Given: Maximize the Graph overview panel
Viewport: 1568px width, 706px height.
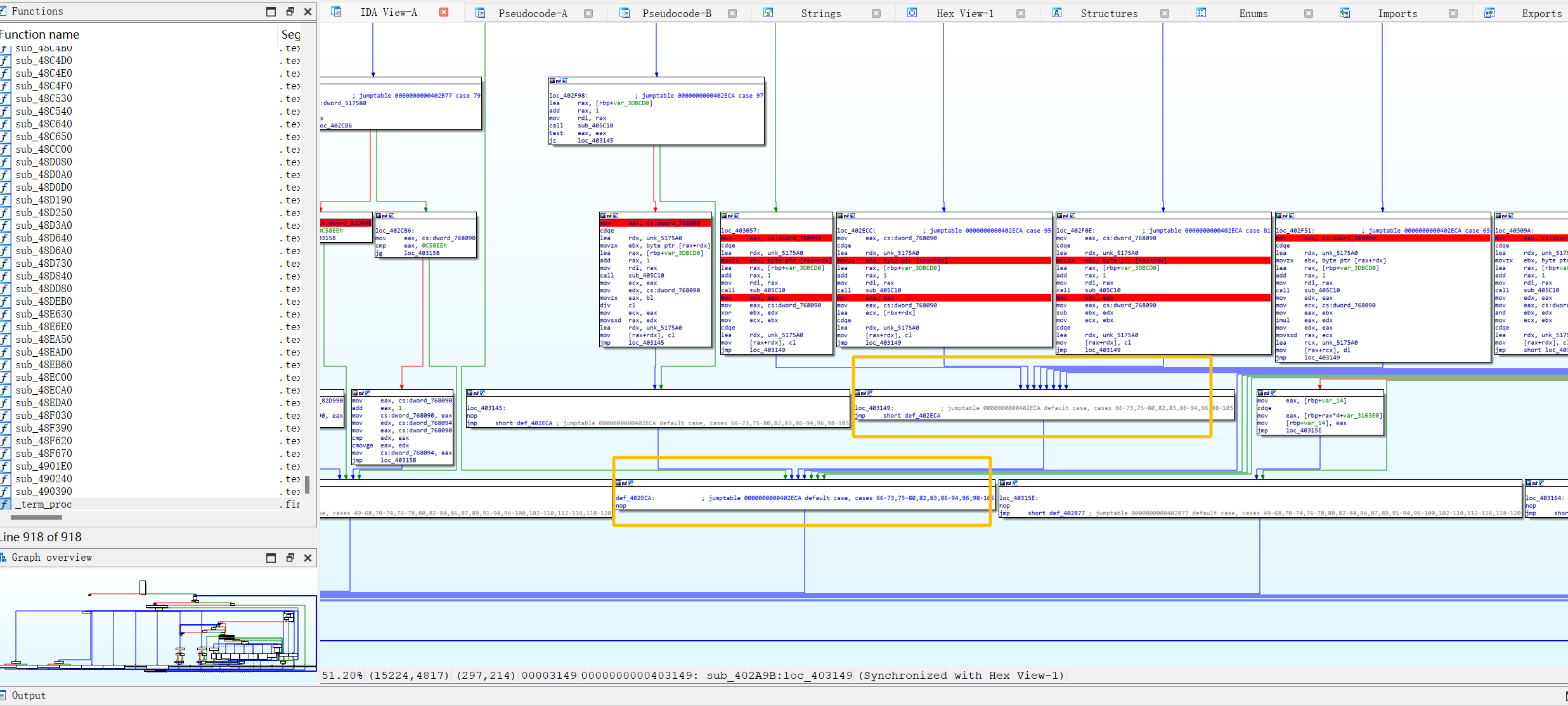Looking at the screenshot, I should pos(271,558).
